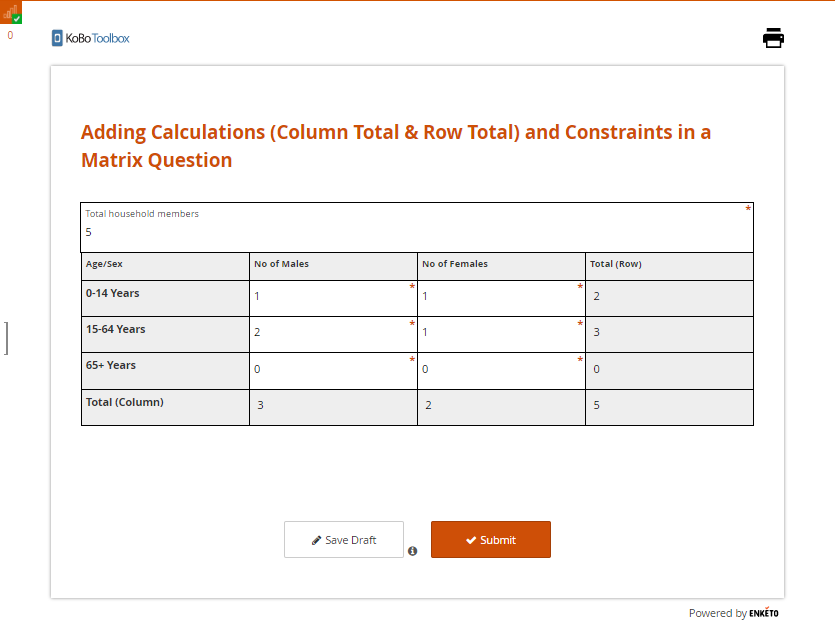Select the 15-64 Years males input
Screen dimensions: 835x637
pos(332,333)
